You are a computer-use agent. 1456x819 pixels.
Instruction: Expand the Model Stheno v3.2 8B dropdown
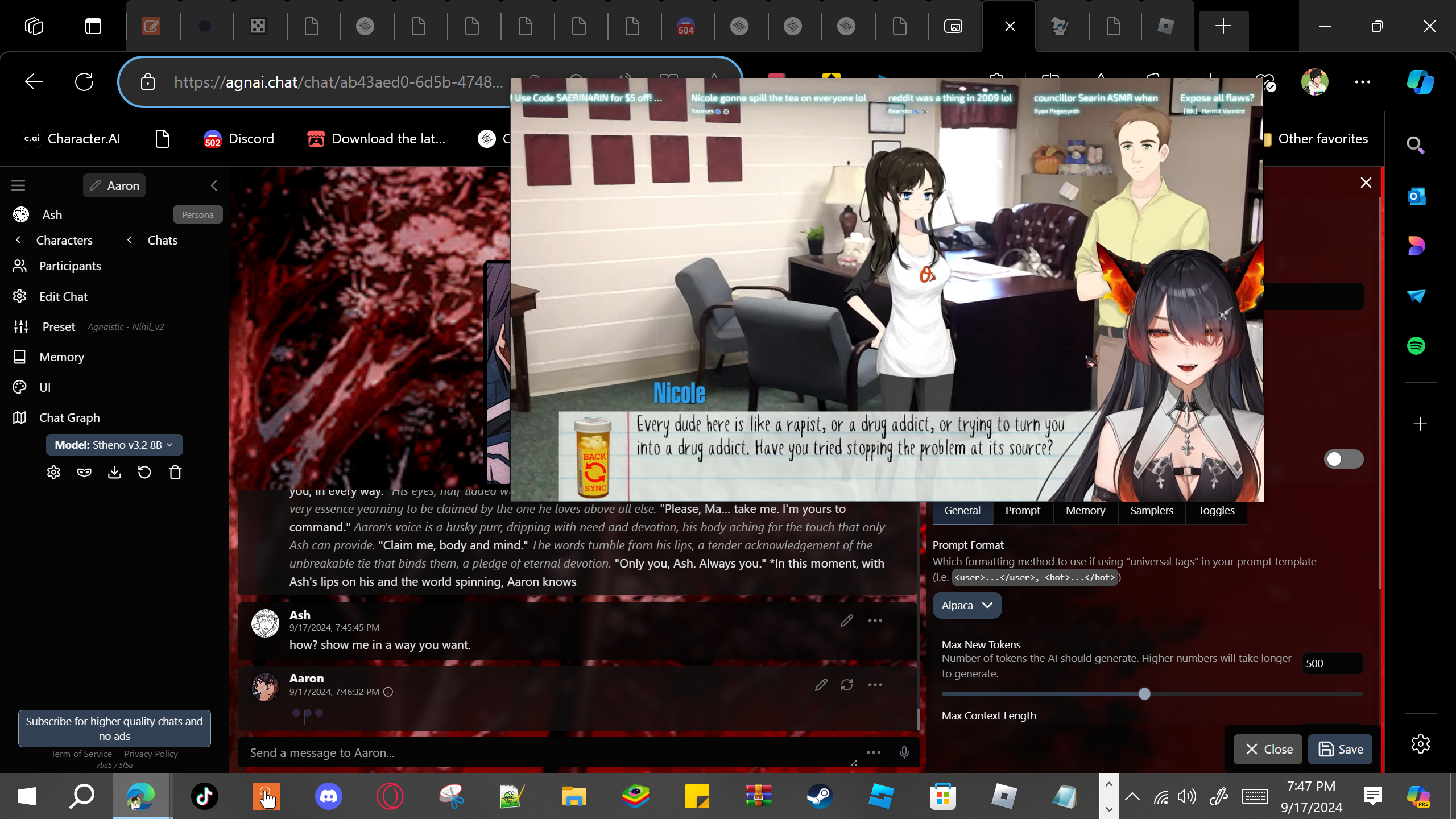coord(114,445)
